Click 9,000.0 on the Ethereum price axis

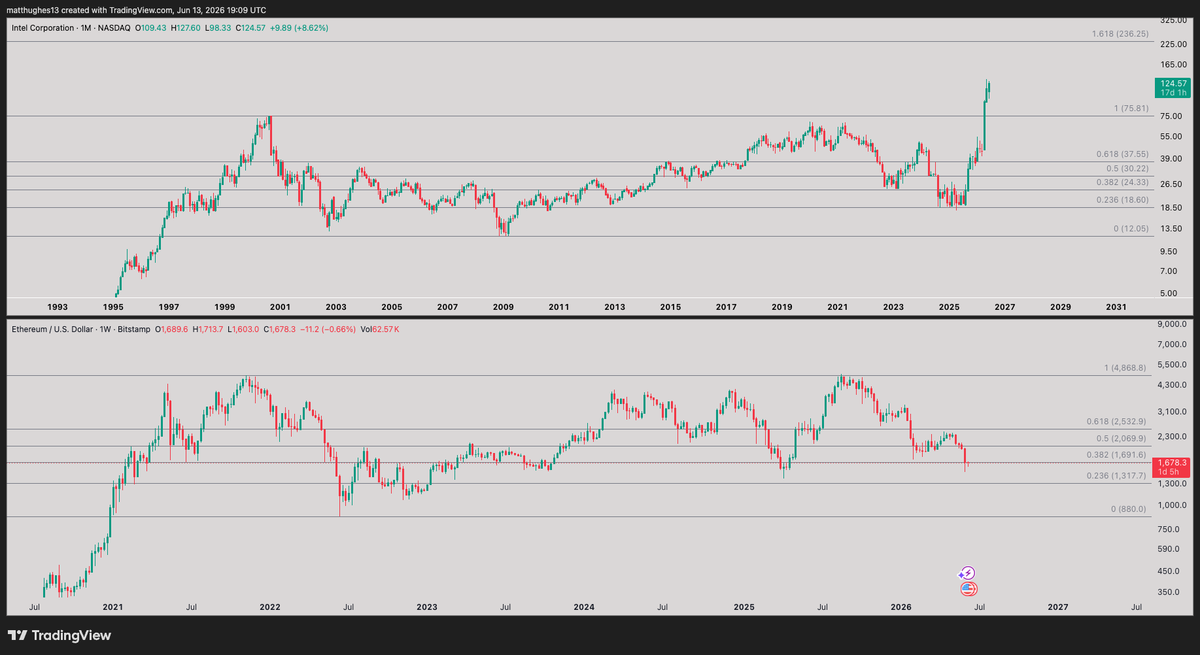pos(1173,324)
